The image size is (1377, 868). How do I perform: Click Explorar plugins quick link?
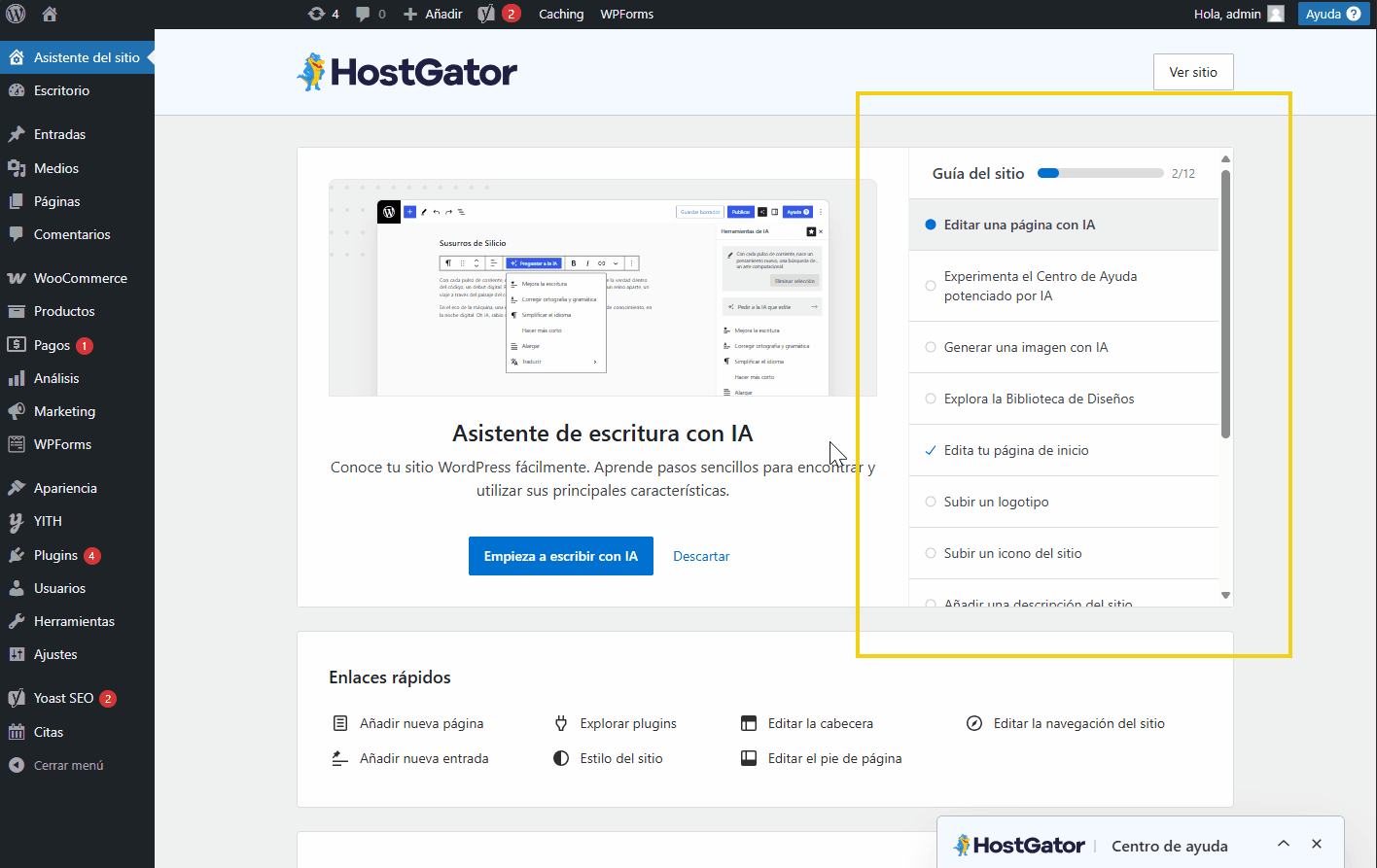(615, 723)
